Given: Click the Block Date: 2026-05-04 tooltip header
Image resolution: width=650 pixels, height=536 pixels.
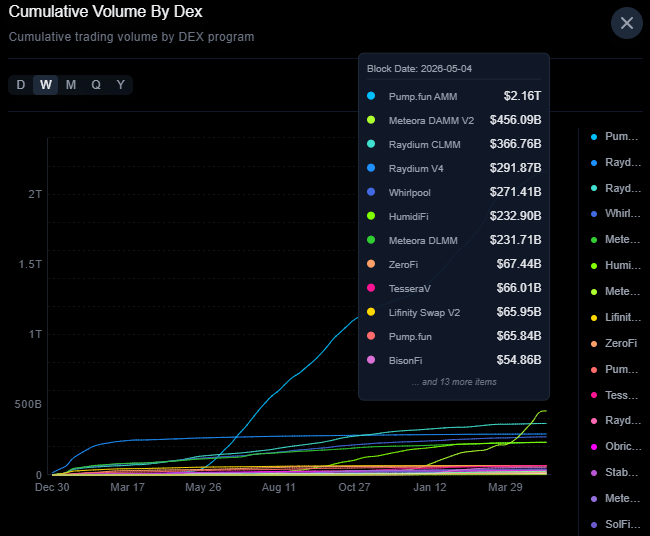Looking at the screenshot, I should [x=419, y=69].
